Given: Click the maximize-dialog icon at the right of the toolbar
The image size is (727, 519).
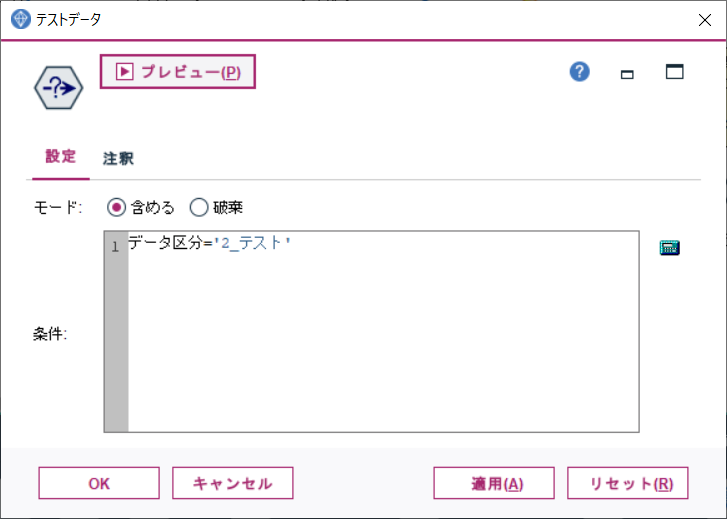Looking at the screenshot, I should (x=674, y=72).
